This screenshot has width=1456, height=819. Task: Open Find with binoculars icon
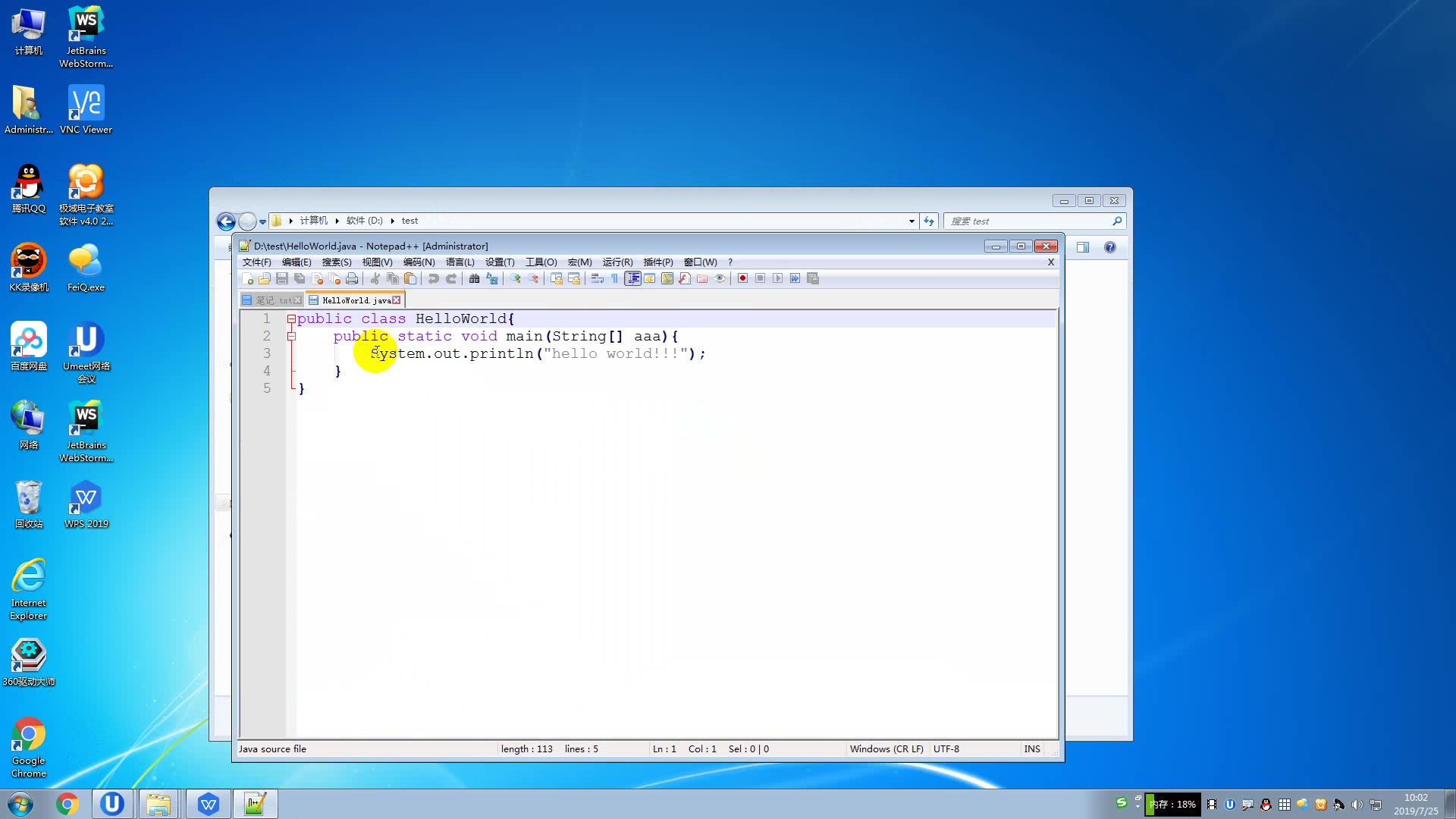point(474,279)
